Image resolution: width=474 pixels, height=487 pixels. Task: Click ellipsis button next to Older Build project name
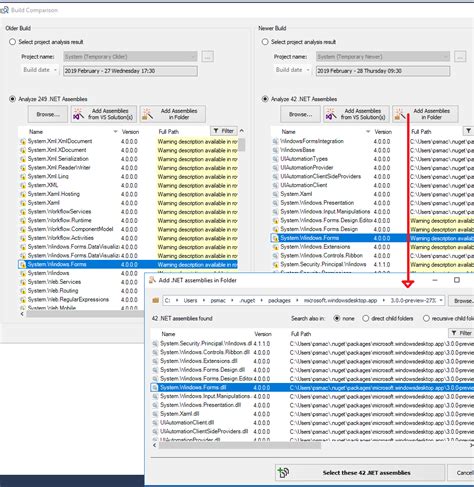pos(207,57)
